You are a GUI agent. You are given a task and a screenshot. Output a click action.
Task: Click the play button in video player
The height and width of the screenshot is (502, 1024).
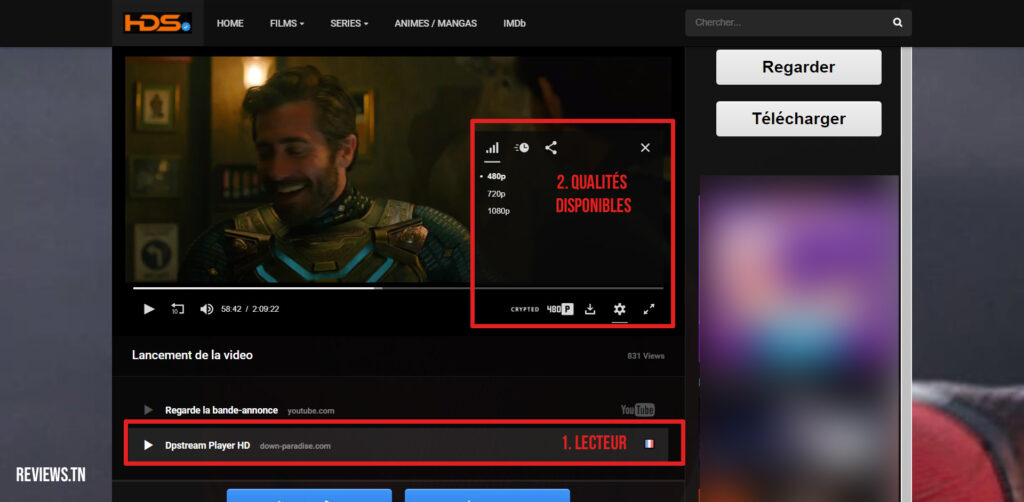[x=149, y=309]
